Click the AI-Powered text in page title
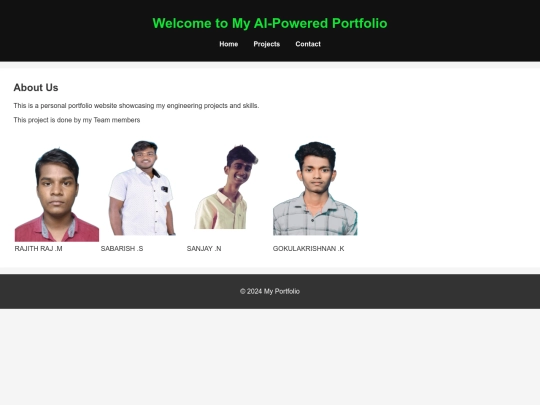Image resolution: width=540 pixels, height=405 pixels. (x=291, y=23)
